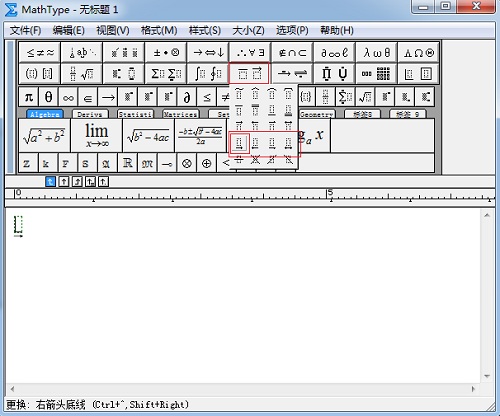Insert the square root b²−4ac expression

(x=148, y=136)
